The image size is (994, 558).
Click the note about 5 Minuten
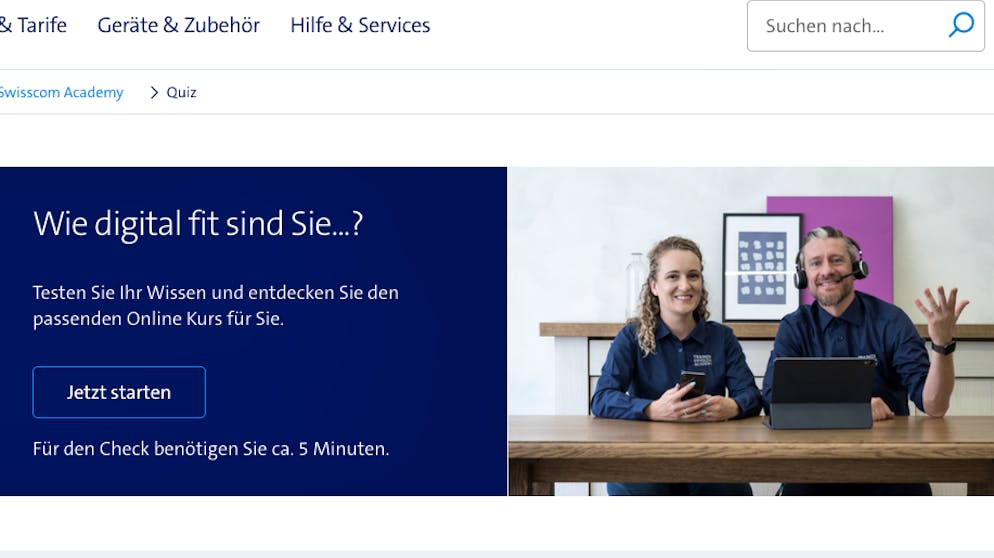tap(210, 449)
